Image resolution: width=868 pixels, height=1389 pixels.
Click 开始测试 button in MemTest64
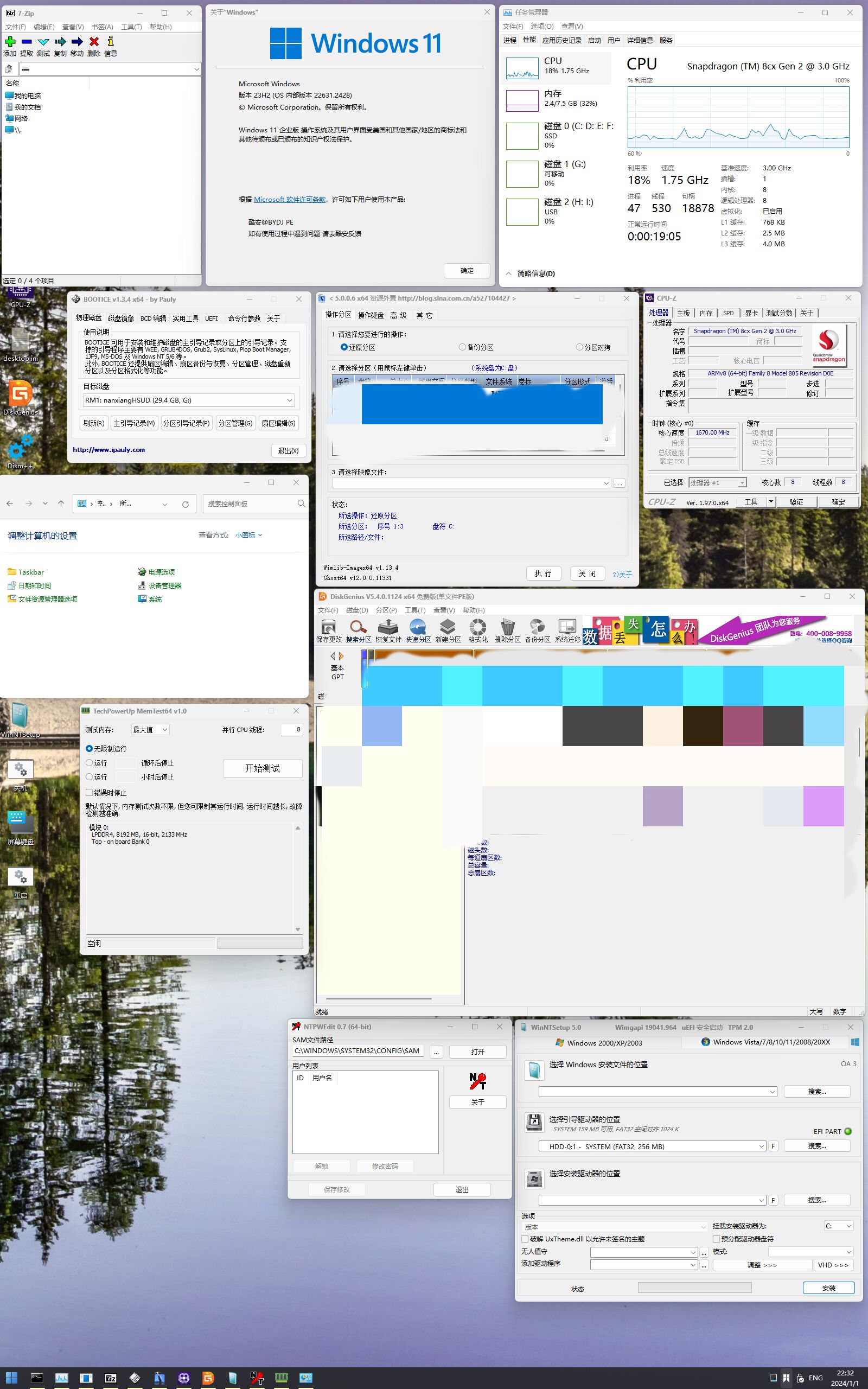[x=263, y=768]
